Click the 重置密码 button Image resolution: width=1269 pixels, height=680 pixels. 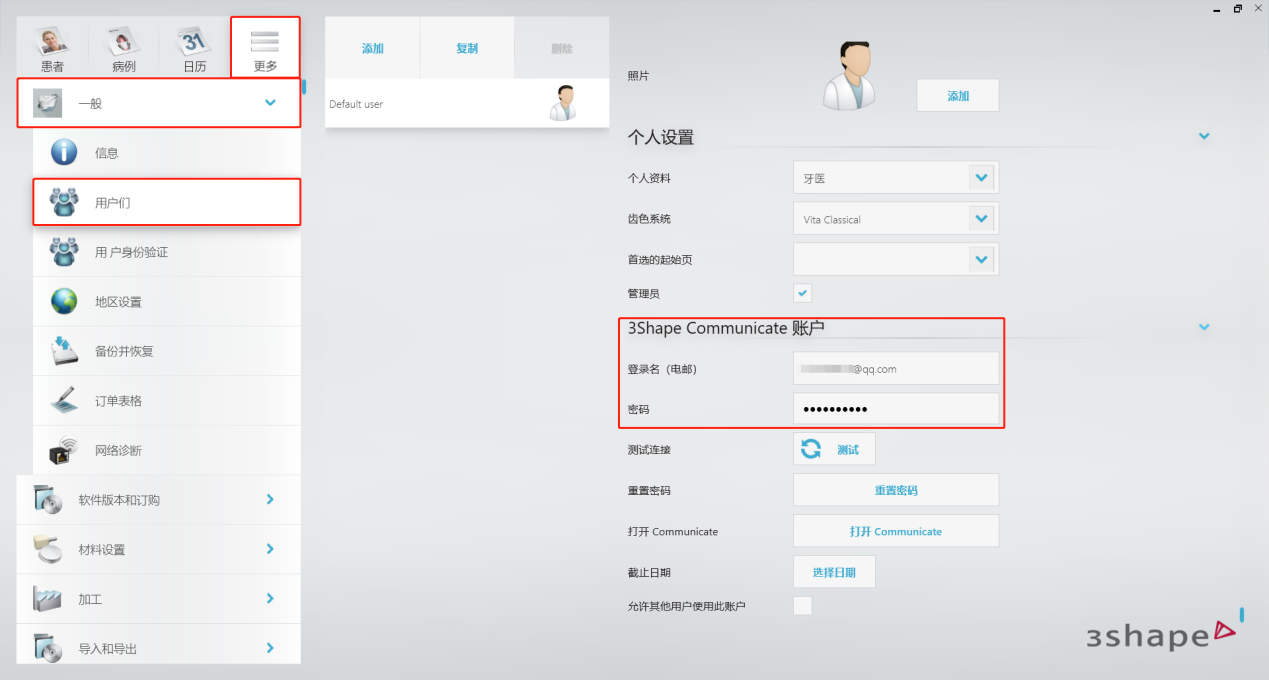[895, 489]
